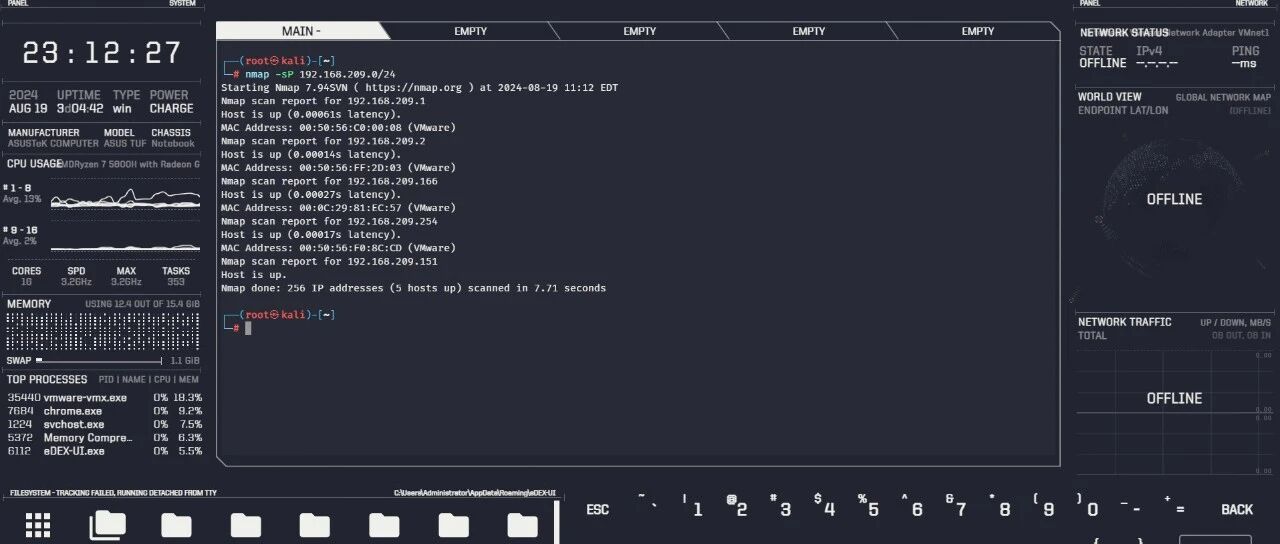Click the Nmap done summary line
Image resolution: width=1280 pixels, height=544 pixels.
[x=413, y=288]
